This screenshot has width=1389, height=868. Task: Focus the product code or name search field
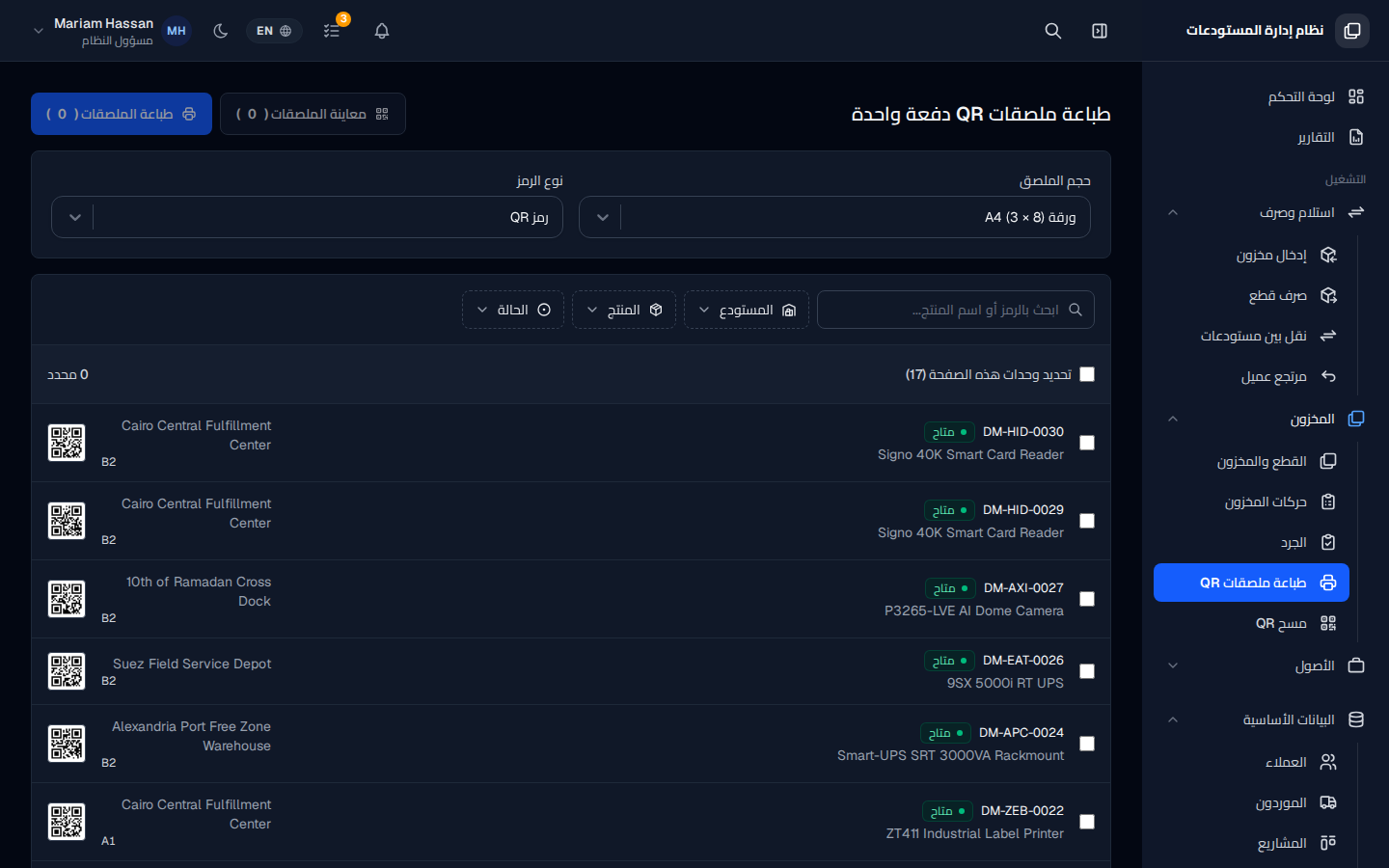(956, 310)
